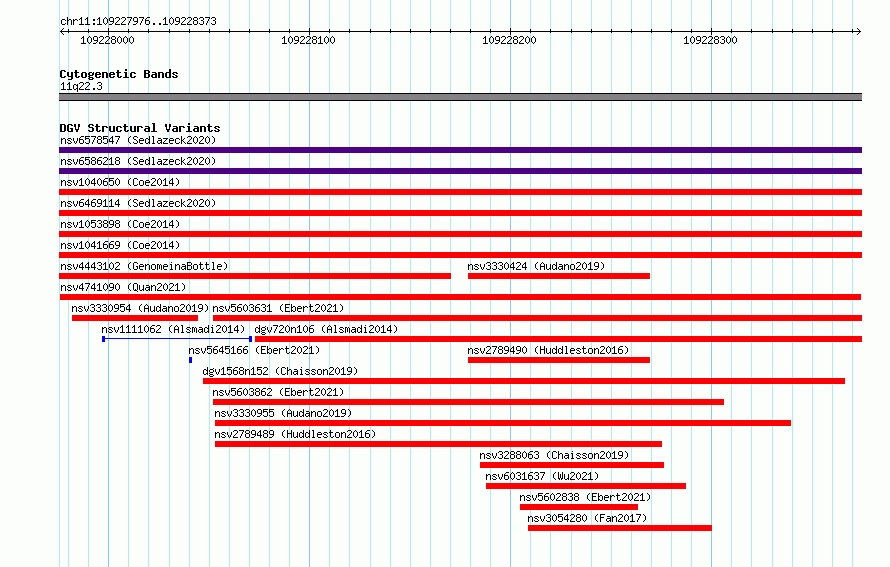Image resolution: width=890 pixels, height=567 pixels.
Task: Open nsv1053898 (Coe2014) entry
Action: pos(120,224)
